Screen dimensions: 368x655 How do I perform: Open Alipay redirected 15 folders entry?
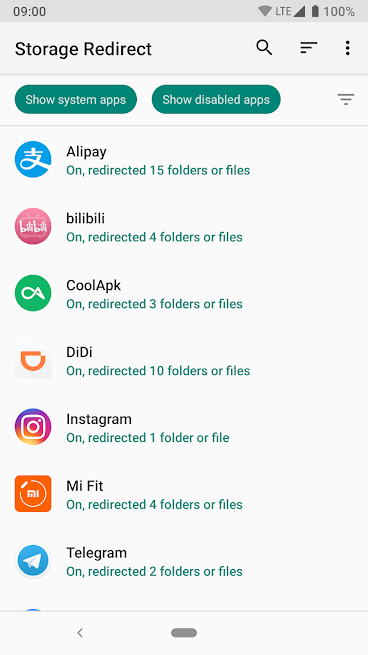184,159
